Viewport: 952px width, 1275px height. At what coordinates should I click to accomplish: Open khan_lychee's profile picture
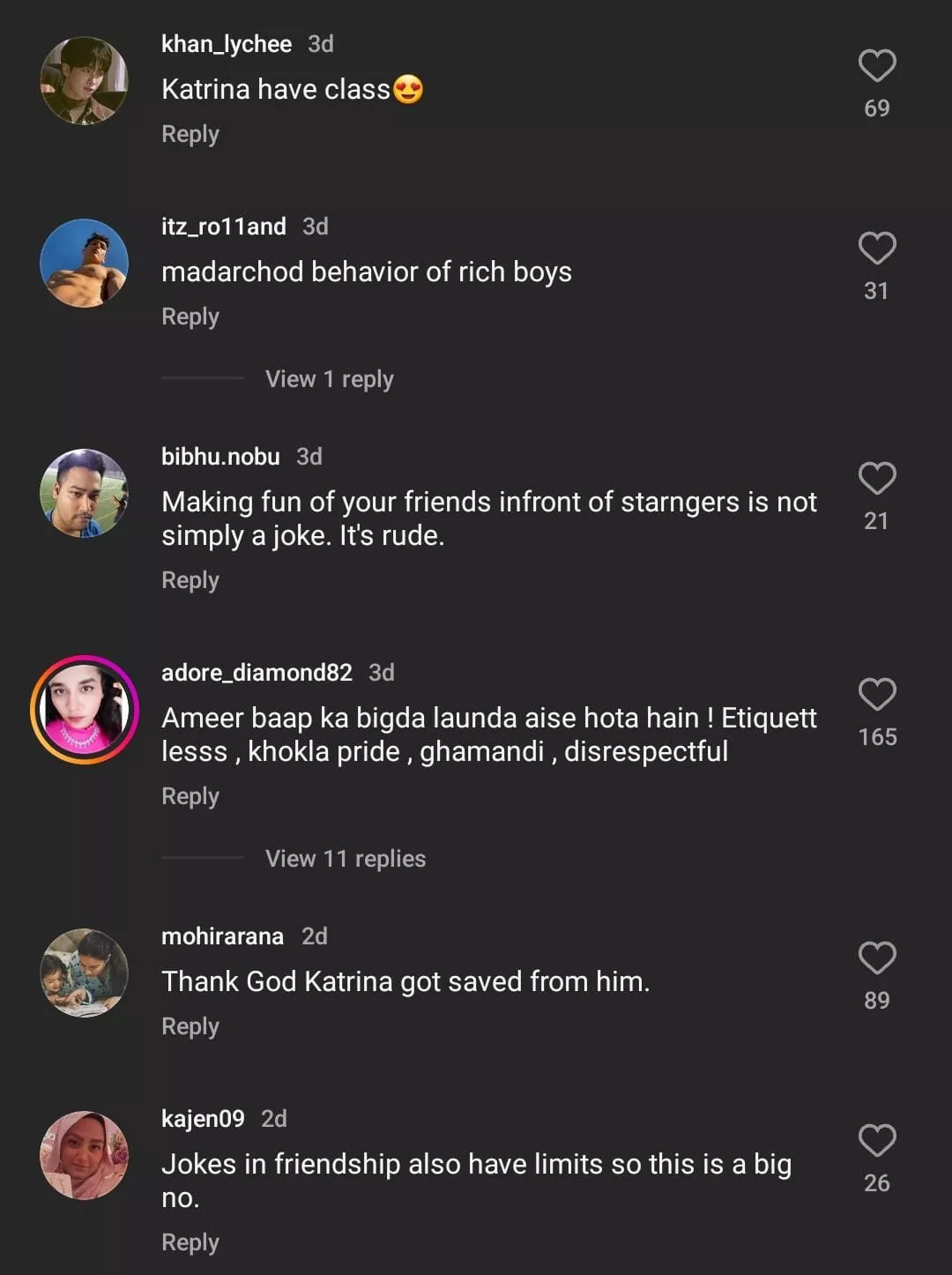pyautogui.click(x=85, y=80)
